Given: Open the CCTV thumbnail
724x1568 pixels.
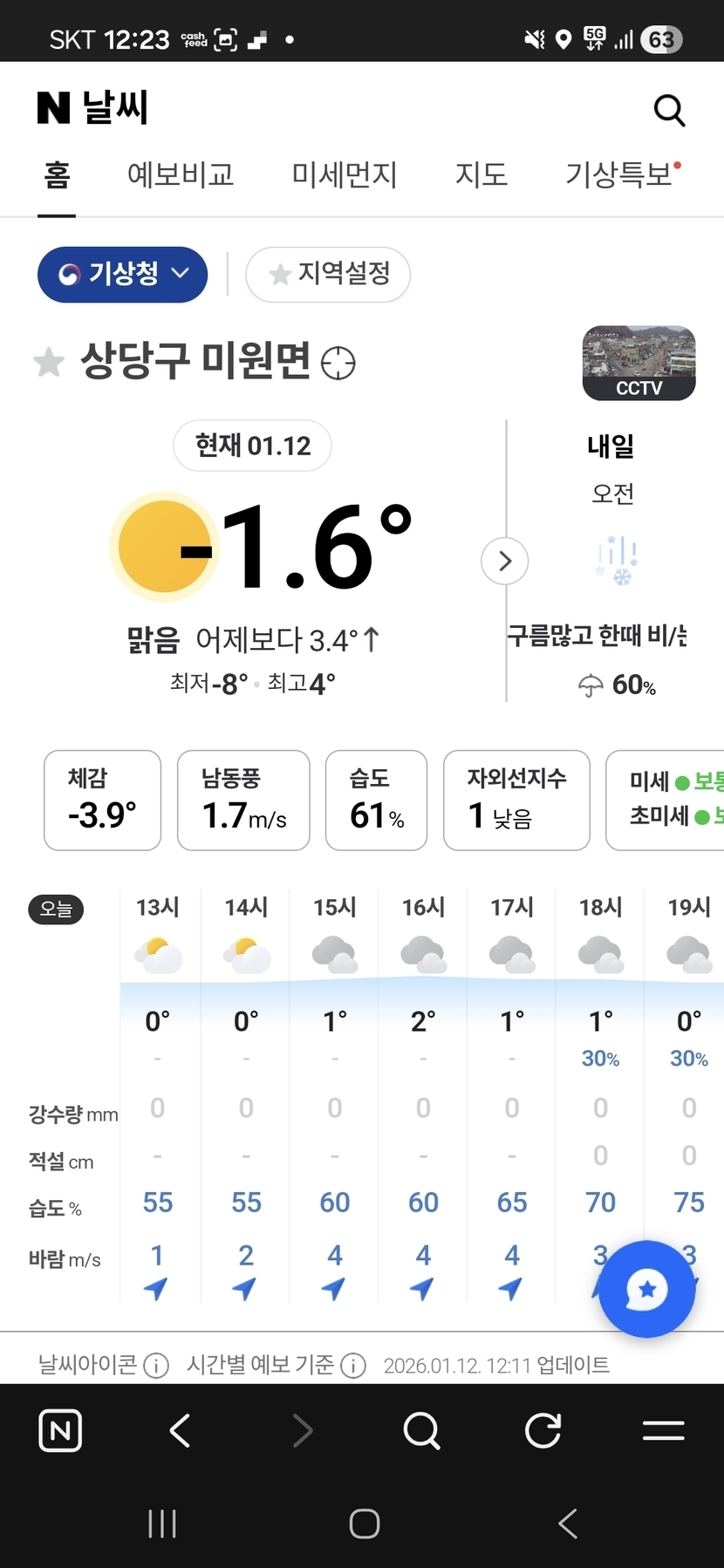Looking at the screenshot, I should tap(639, 363).
